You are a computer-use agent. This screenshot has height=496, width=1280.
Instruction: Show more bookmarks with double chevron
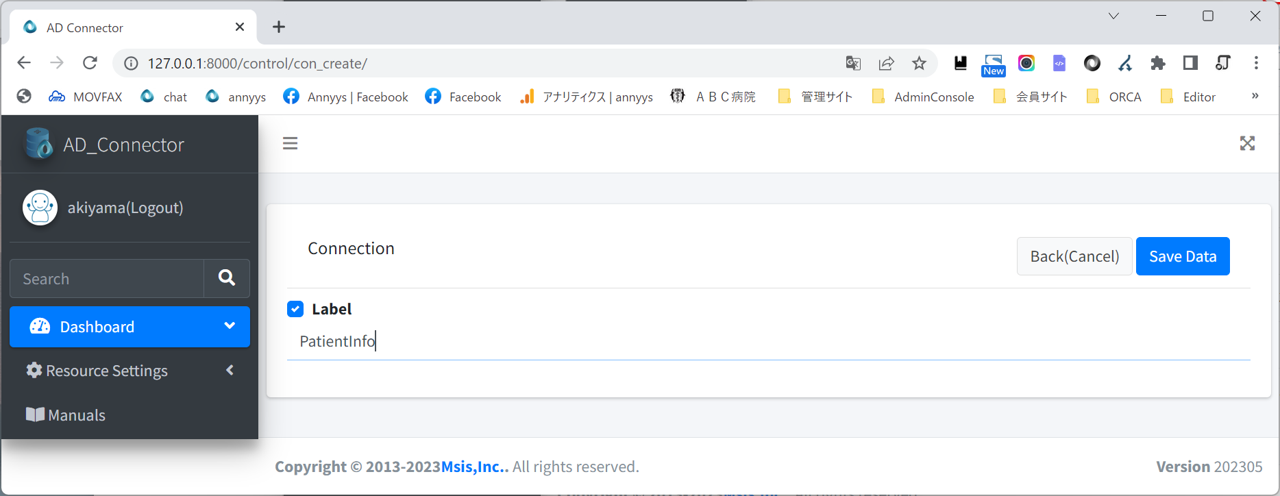click(1255, 96)
